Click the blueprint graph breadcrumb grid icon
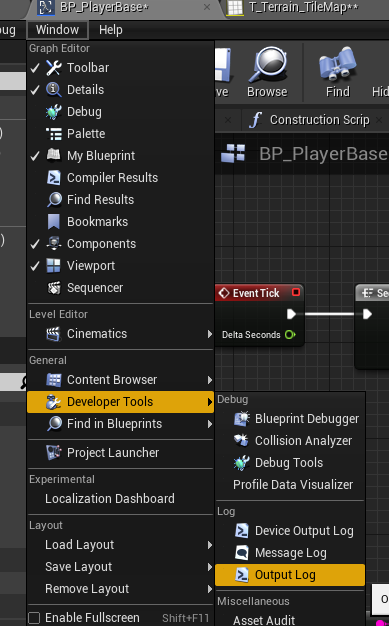The height and width of the screenshot is (626, 389). 233,153
